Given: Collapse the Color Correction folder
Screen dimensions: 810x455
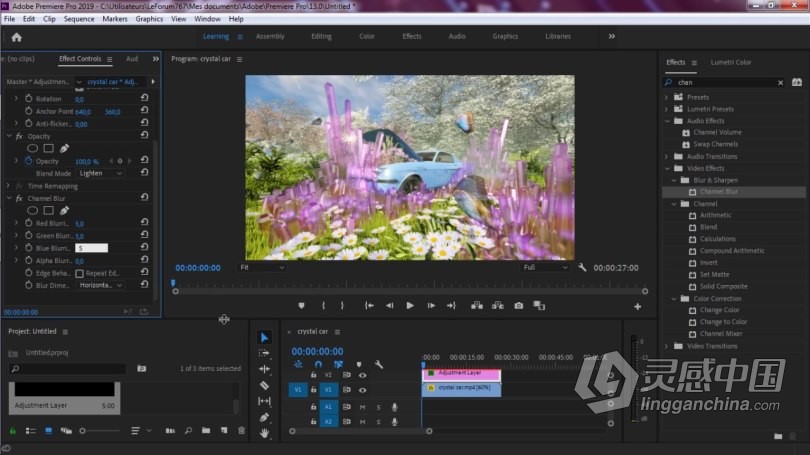Looking at the screenshot, I should point(674,299).
